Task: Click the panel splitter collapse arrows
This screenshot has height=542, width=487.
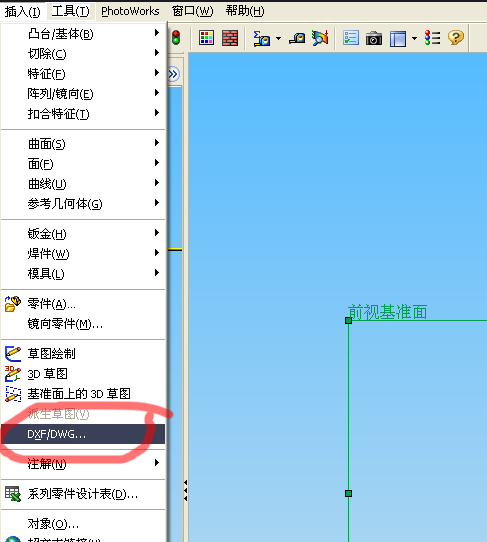Action: pos(186,490)
